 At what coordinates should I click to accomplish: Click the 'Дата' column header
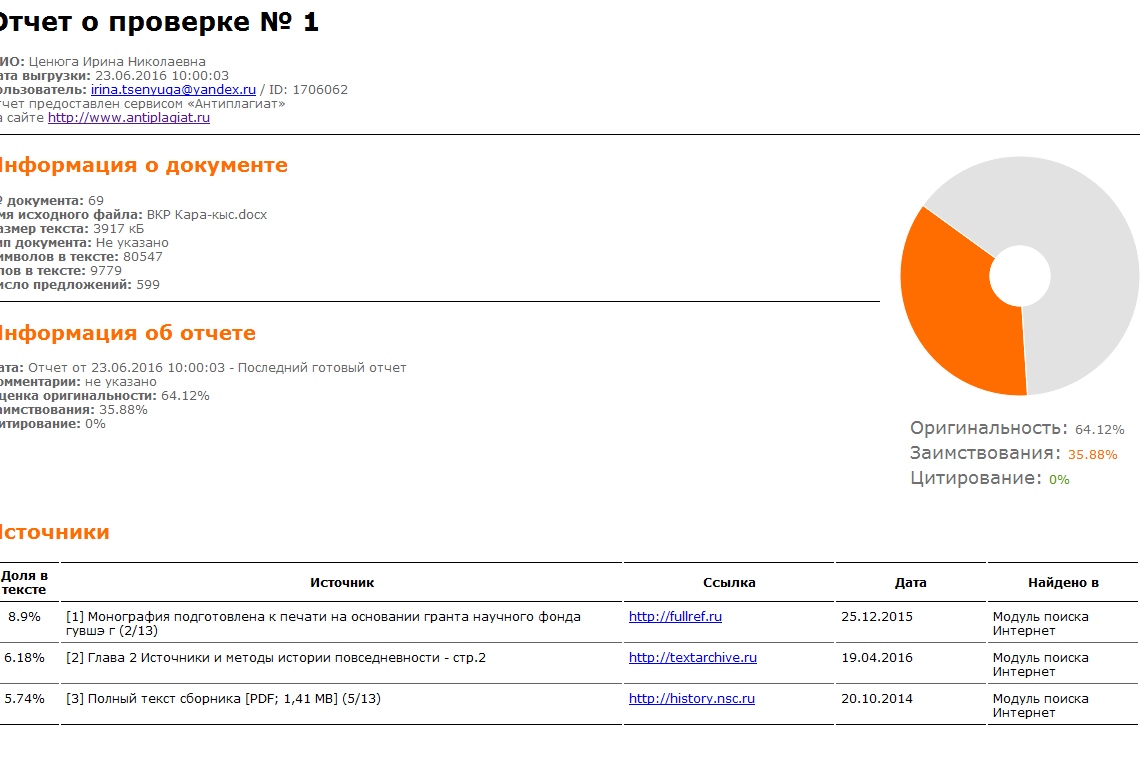910,583
